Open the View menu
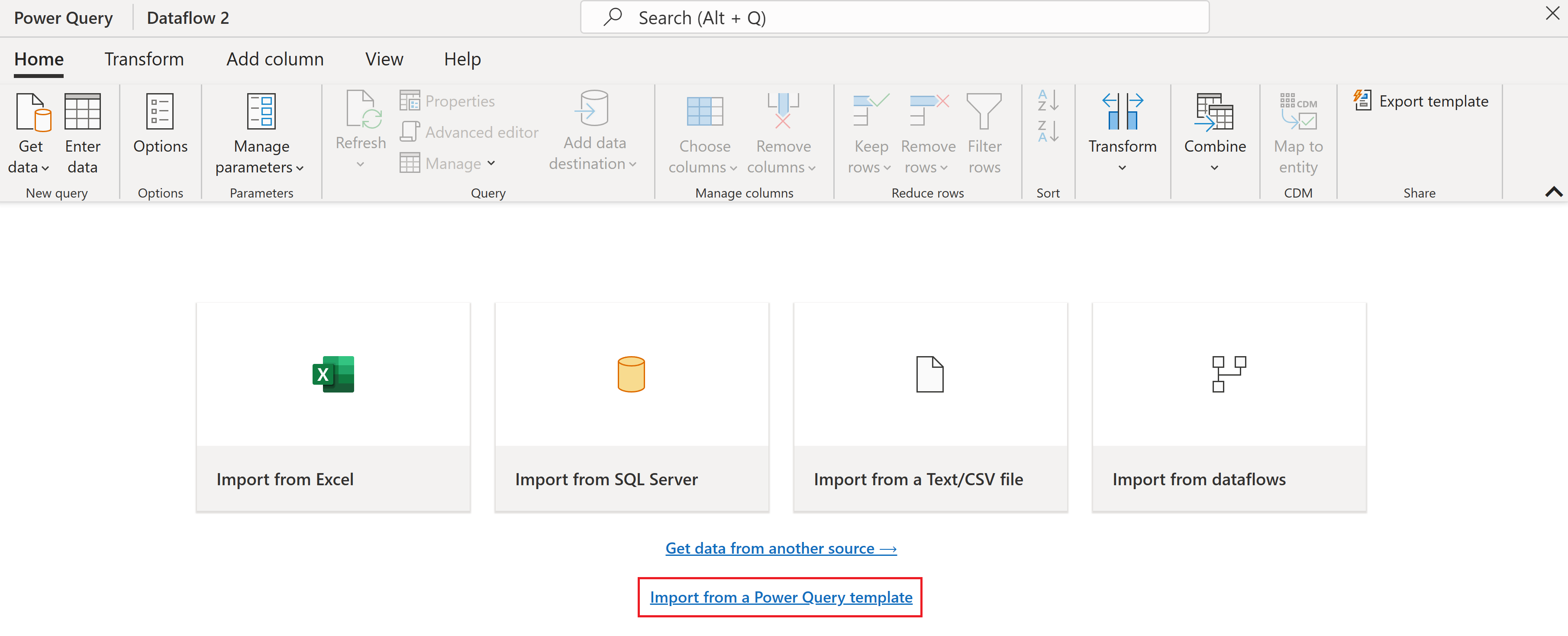Viewport: 1568px width, 636px height. pyautogui.click(x=383, y=58)
